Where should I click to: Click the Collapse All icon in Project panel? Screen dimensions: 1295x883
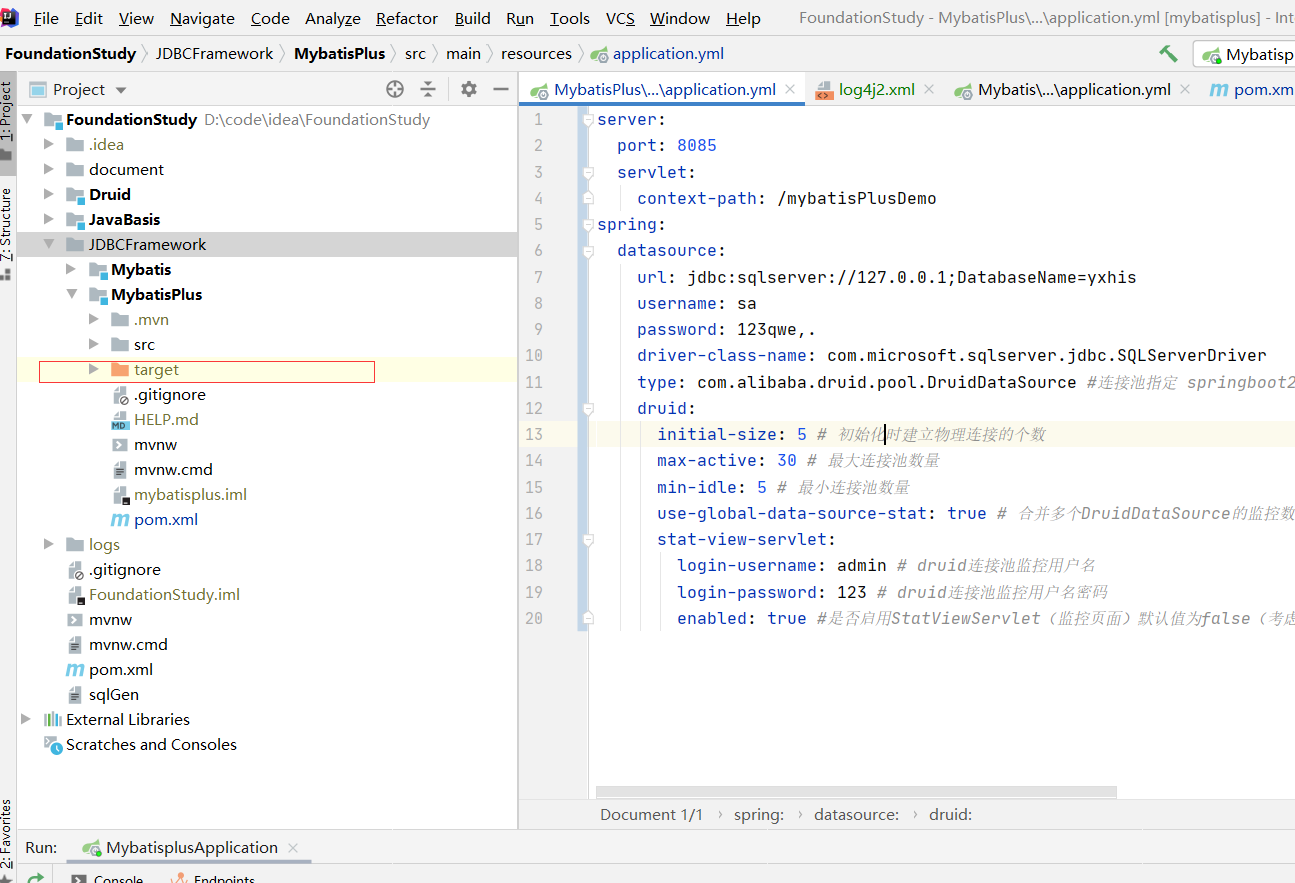428,89
